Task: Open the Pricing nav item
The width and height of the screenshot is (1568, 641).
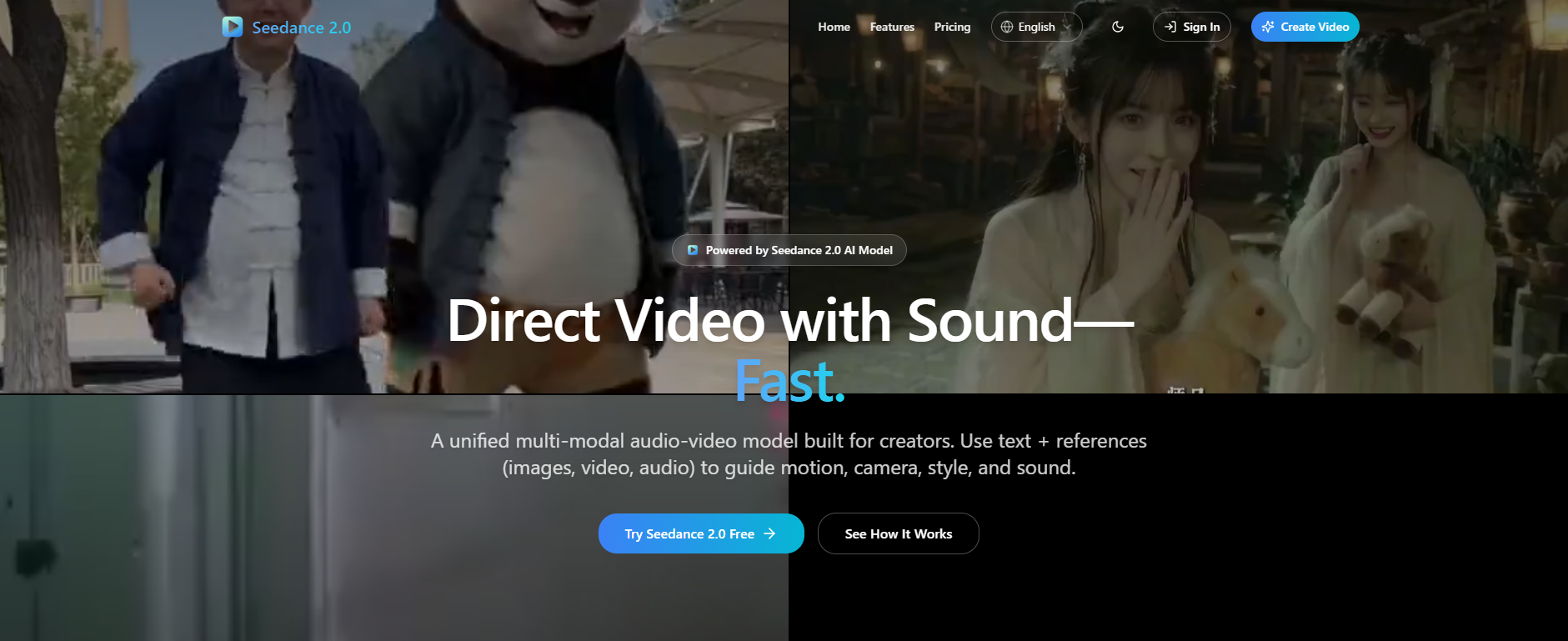Action: [x=952, y=27]
